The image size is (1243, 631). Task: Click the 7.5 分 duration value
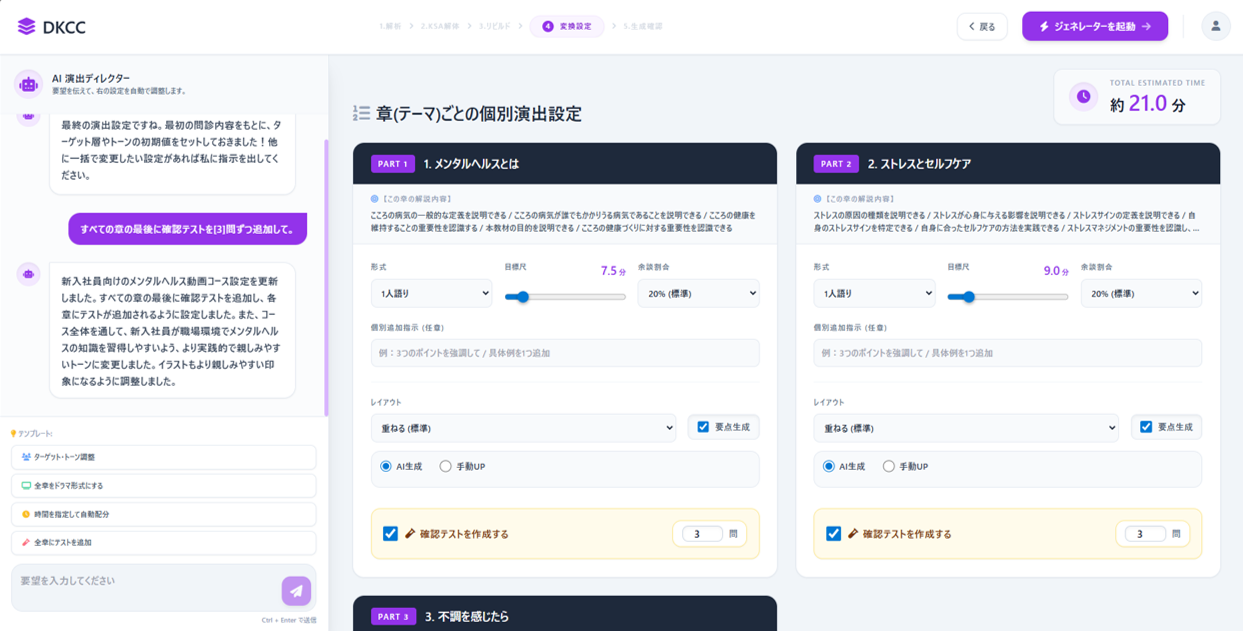pyautogui.click(x=613, y=271)
